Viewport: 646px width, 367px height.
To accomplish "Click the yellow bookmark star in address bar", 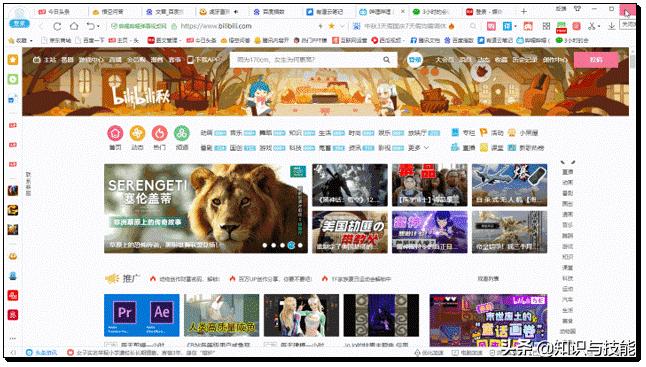I will 331,26.
